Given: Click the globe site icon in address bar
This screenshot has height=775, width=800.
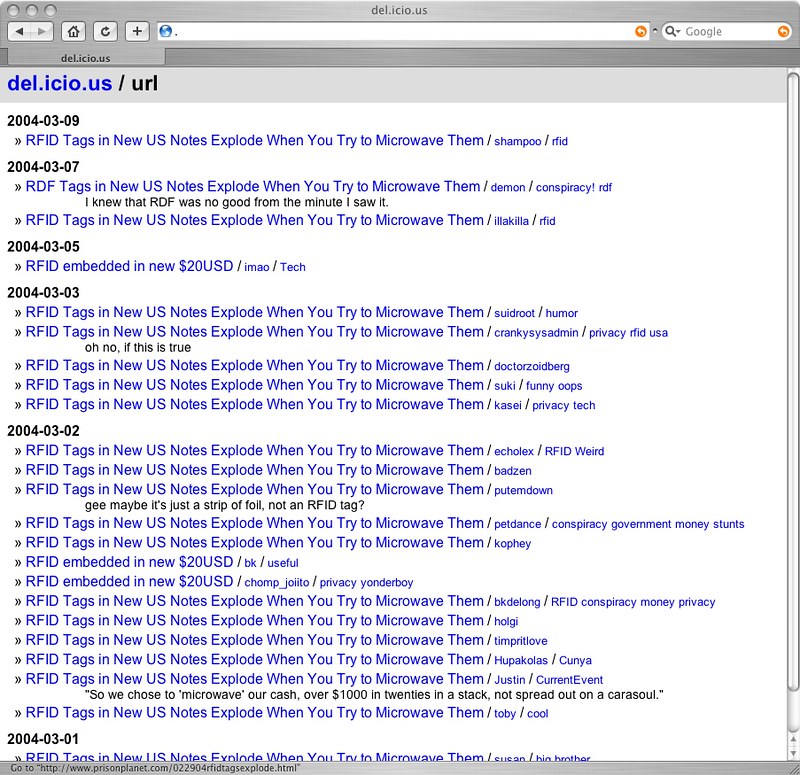Looking at the screenshot, I should tap(165, 31).
